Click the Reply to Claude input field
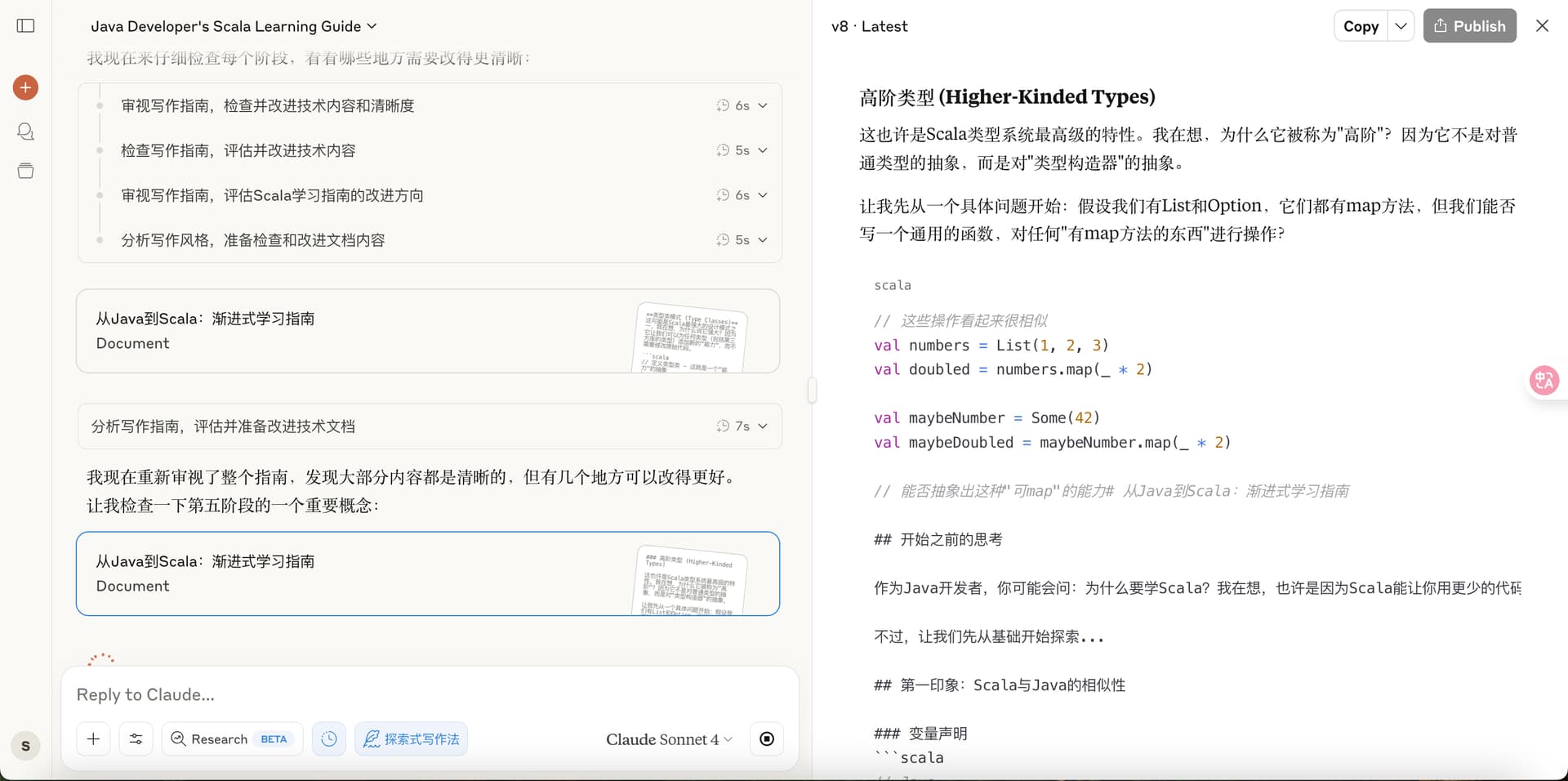1568x781 pixels. (430, 694)
